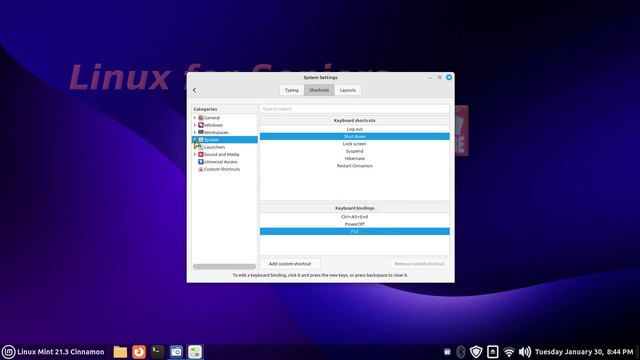This screenshot has width=640, height=360.
Task: Click the Keyboard shortcuts column header
Action: 355,120
